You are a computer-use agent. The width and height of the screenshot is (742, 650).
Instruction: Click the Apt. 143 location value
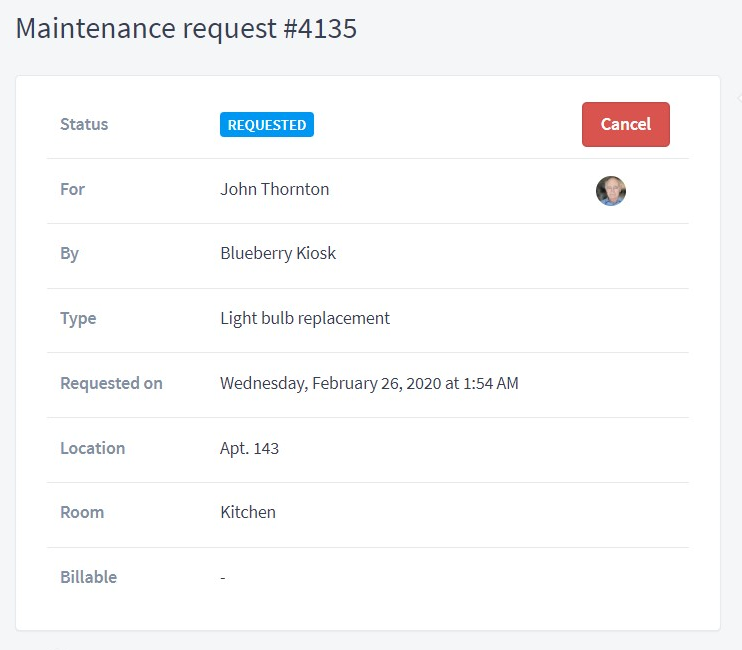(249, 448)
